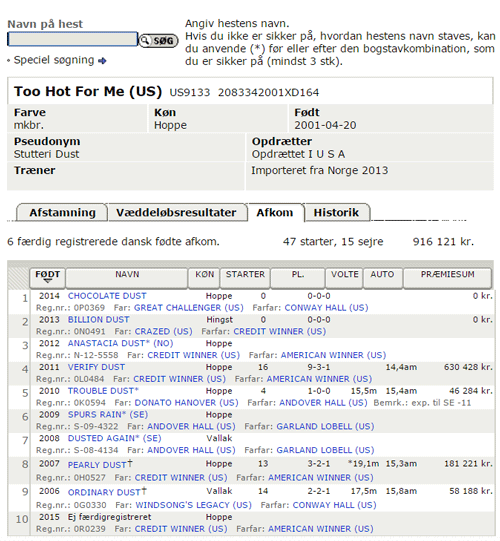Open Speciel søgning arrow link
Screen dimensions: 500x541
coord(102,61)
